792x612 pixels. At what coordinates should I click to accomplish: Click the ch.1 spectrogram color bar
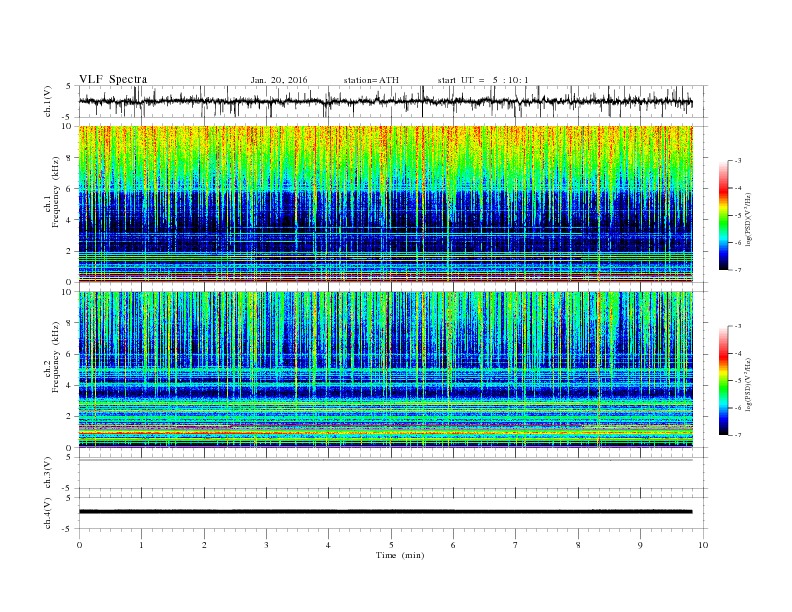(x=724, y=216)
